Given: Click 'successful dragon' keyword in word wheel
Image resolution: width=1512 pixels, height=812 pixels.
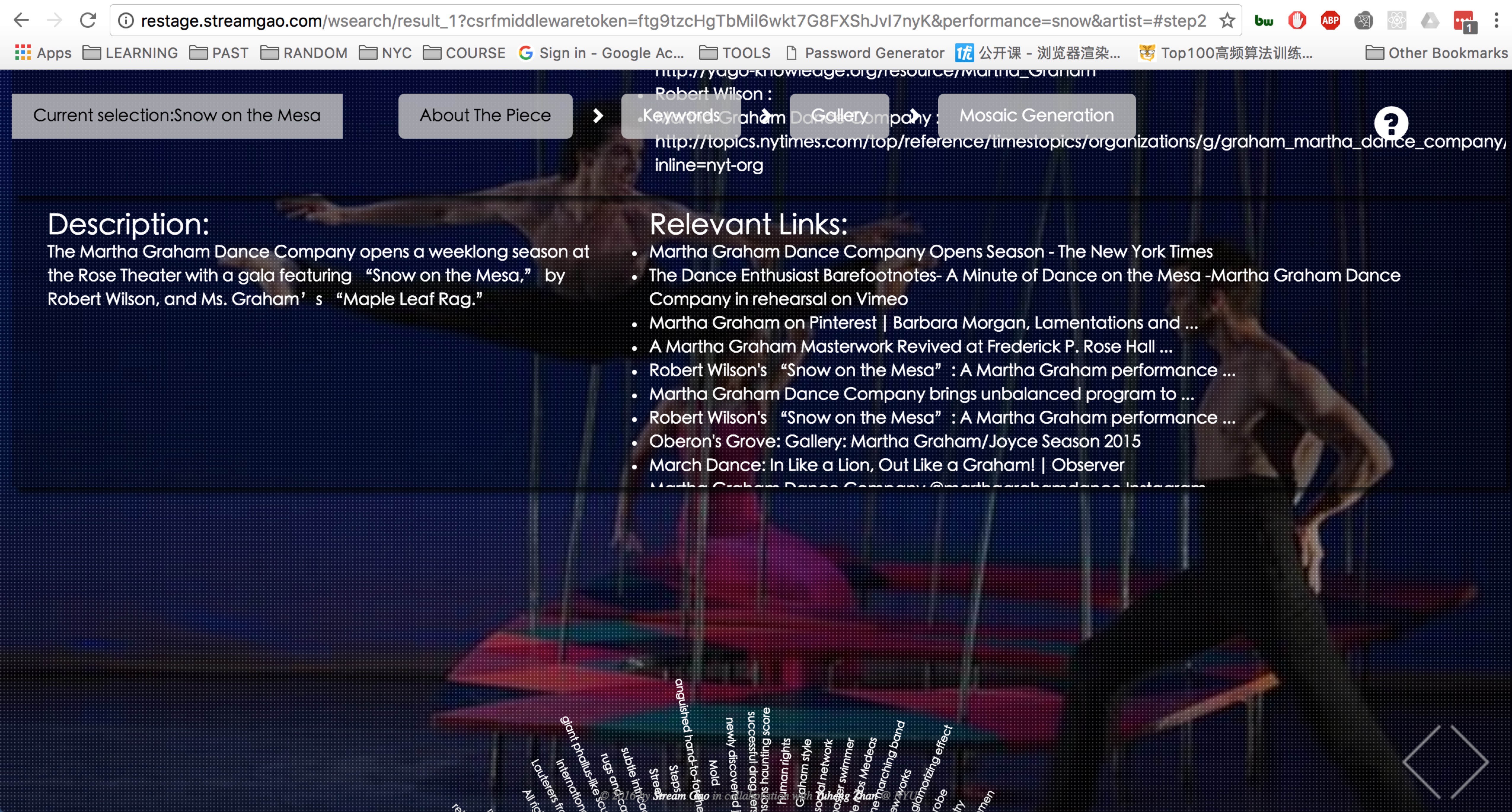Looking at the screenshot, I should [751, 762].
